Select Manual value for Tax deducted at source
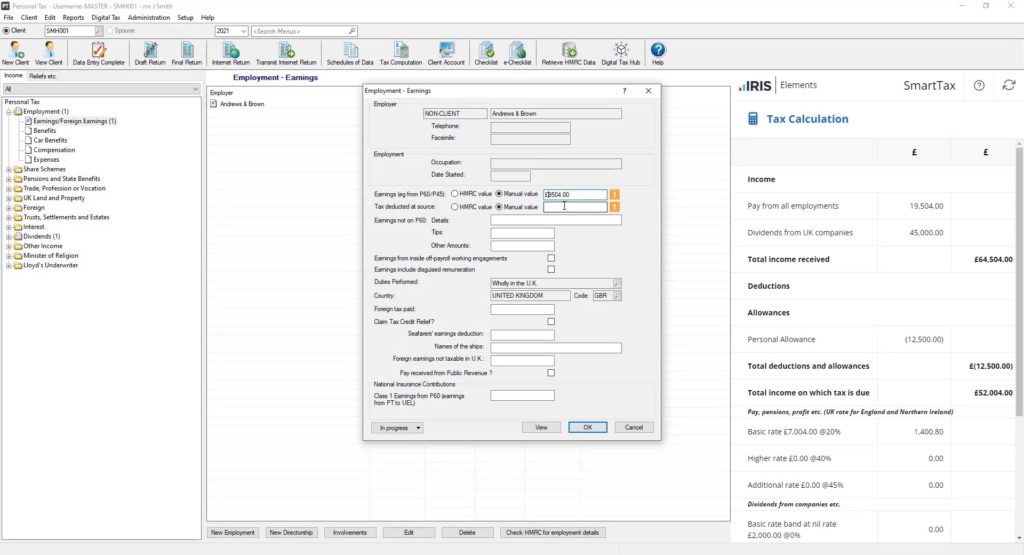Viewport: 1024px width, 555px height. pyautogui.click(x=500, y=207)
